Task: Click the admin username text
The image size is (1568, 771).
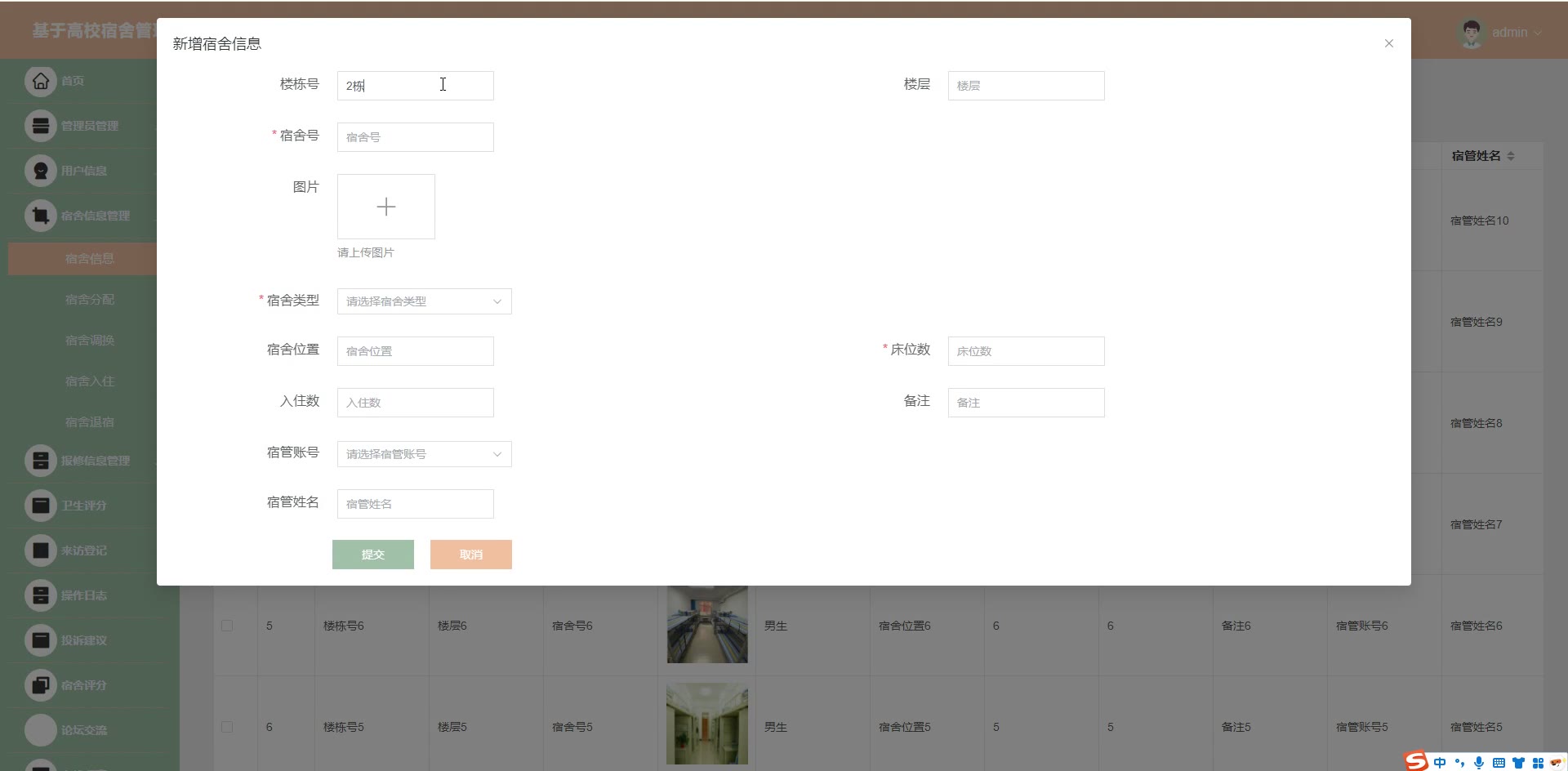Action: tap(1510, 33)
